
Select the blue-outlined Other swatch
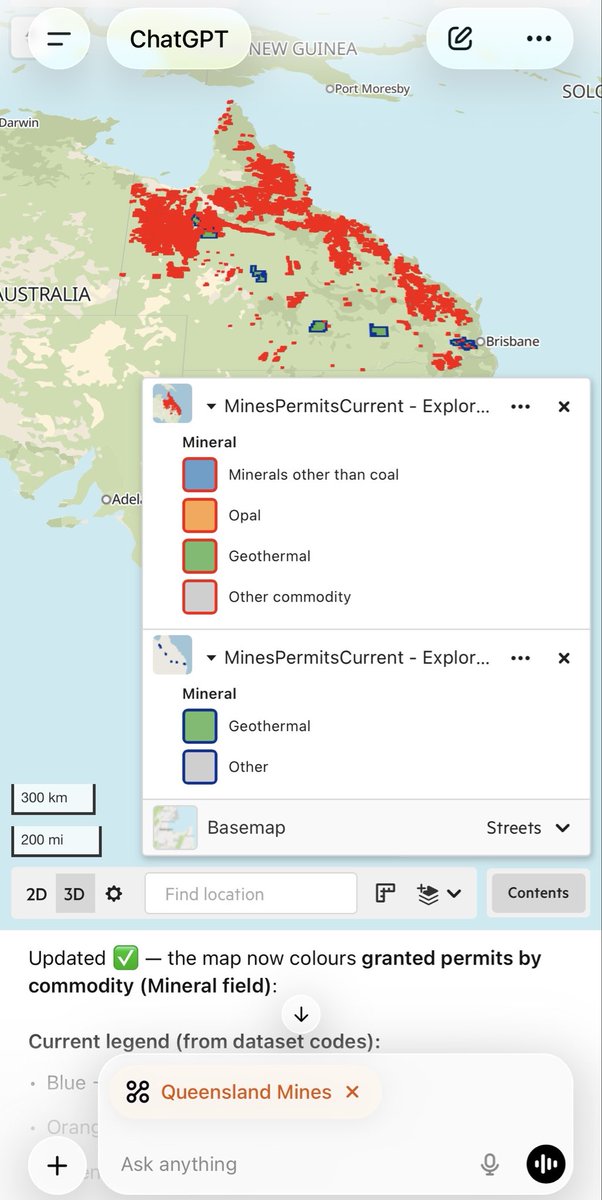[199, 767]
